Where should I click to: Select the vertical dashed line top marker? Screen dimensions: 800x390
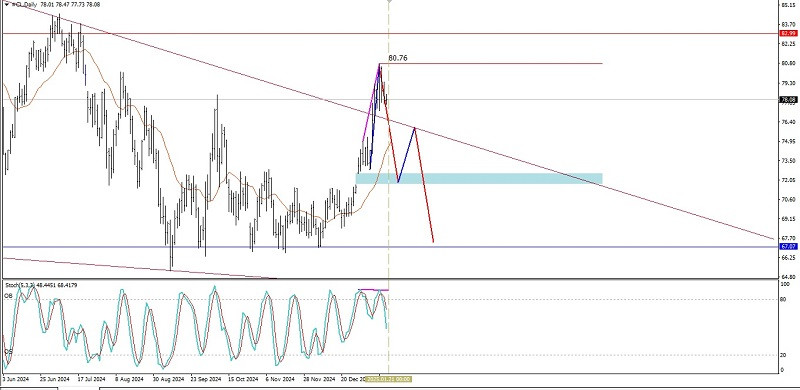389,2
